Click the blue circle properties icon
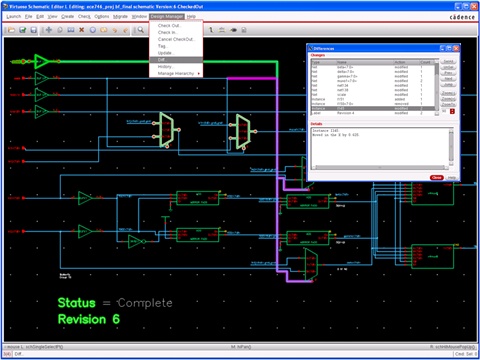This screenshot has height=360, width=480. (93, 30)
